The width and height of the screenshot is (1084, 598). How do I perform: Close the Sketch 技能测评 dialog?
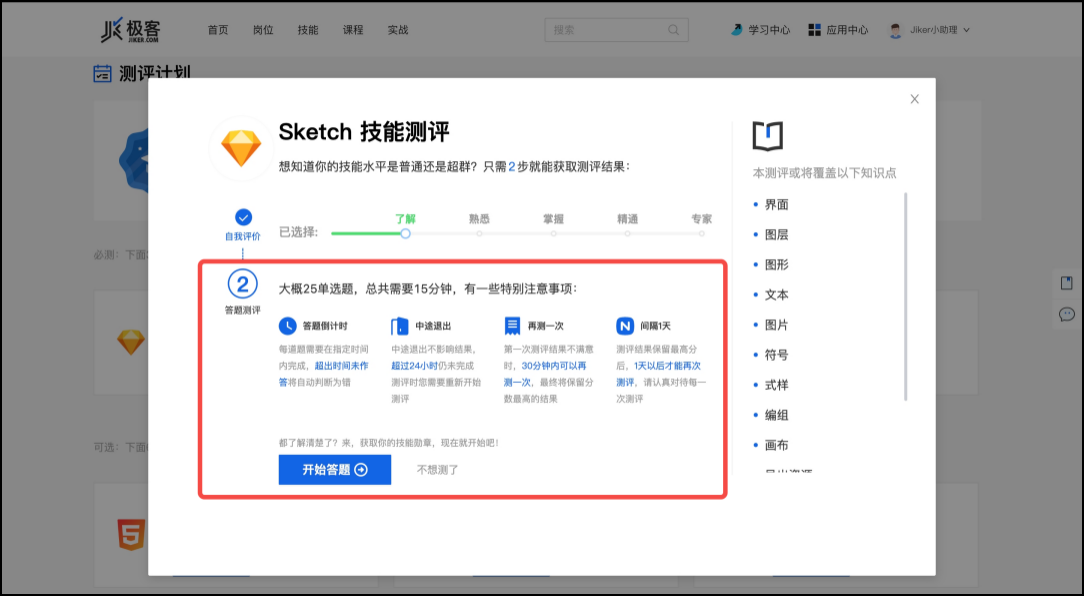[915, 99]
